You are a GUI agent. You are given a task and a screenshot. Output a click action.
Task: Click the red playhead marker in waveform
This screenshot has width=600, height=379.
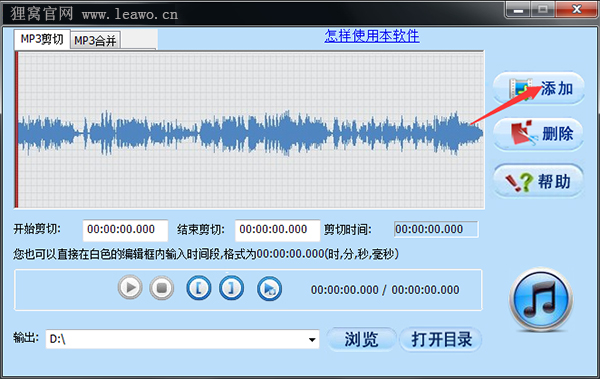tap(16, 130)
